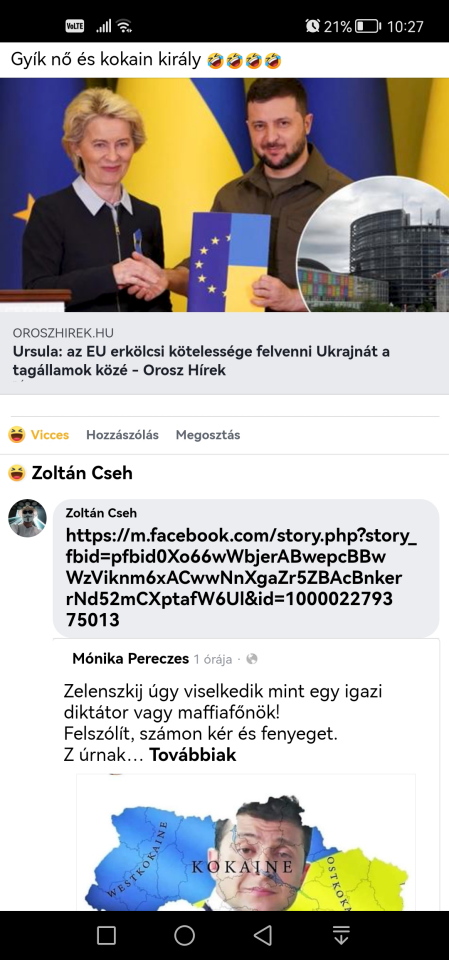Screen dimensions: 449x960
Task: Open the Ursula and Zelensky article image
Action: click(x=224, y=195)
